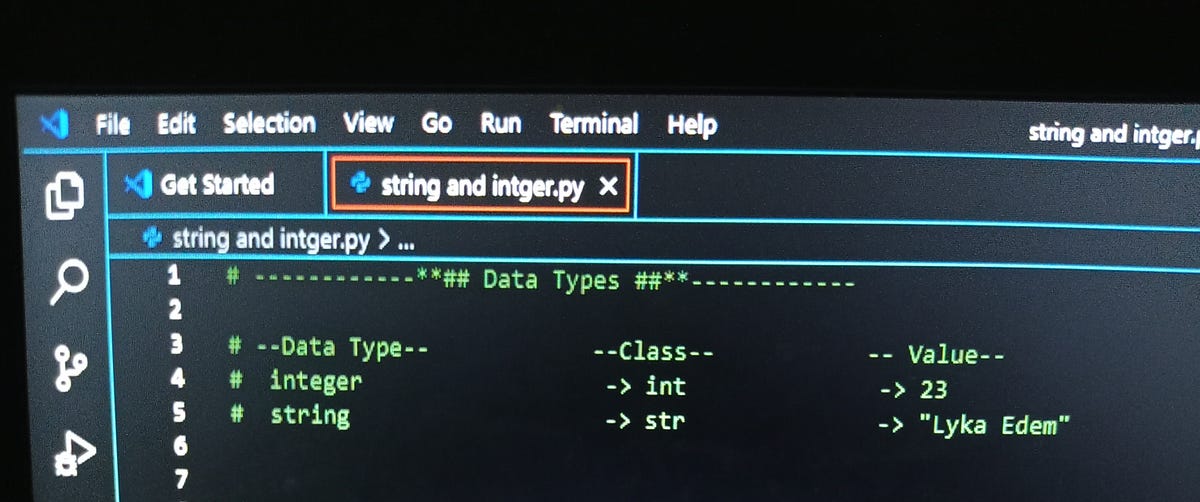Click the '-> 23' value text

pos(912,390)
